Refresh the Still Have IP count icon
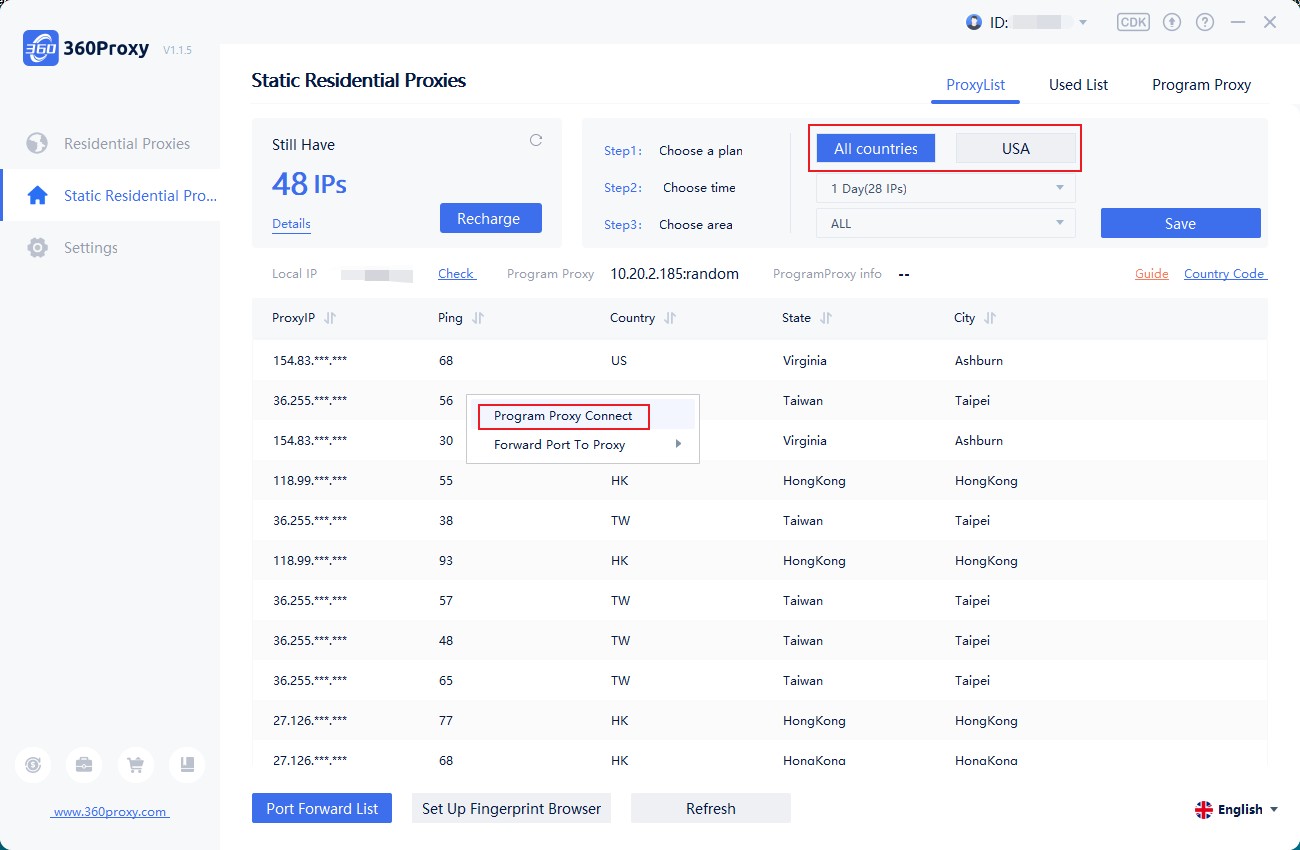This screenshot has width=1300, height=850. (536, 140)
